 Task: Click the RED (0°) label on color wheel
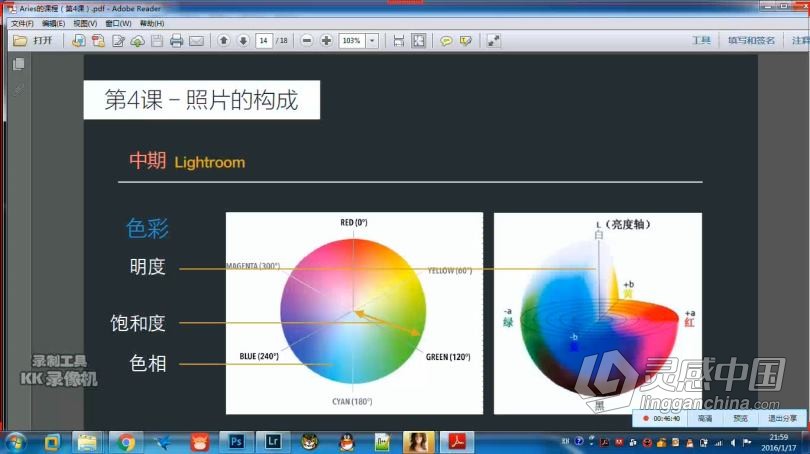[353, 223]
